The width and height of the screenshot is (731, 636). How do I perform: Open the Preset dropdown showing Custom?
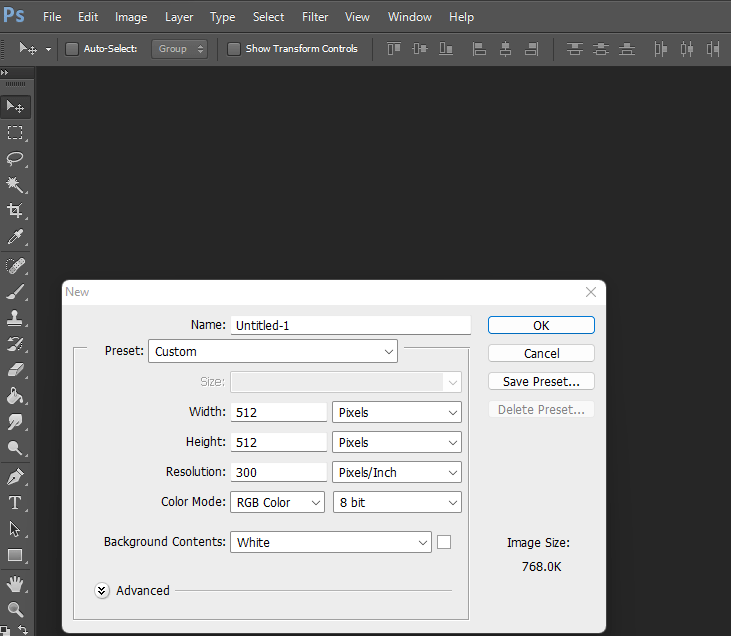click(273, 351)
